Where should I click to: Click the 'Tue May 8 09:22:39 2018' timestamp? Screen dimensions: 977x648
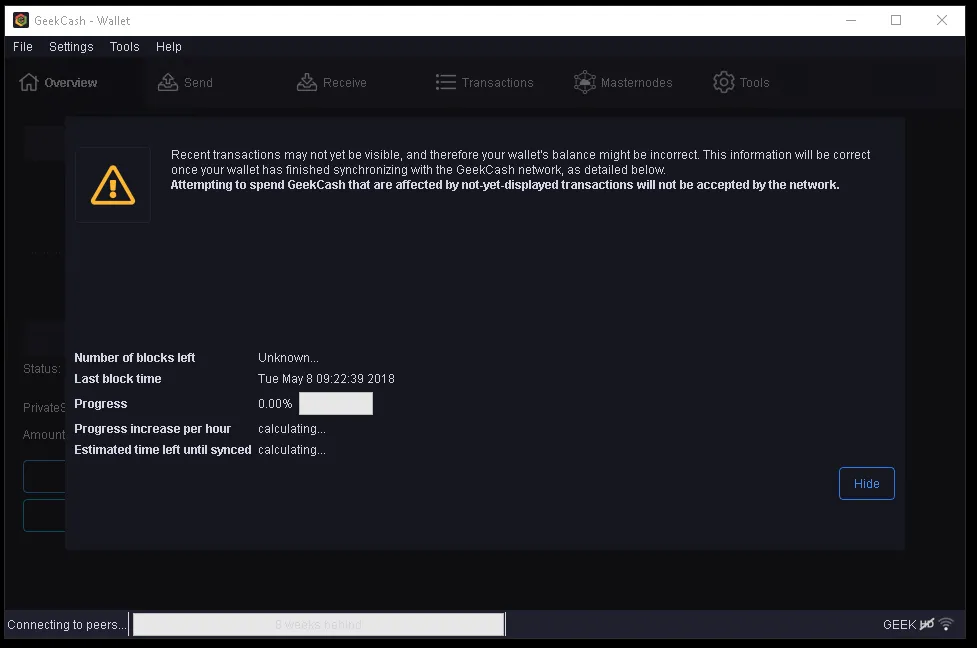coord(326,379)
